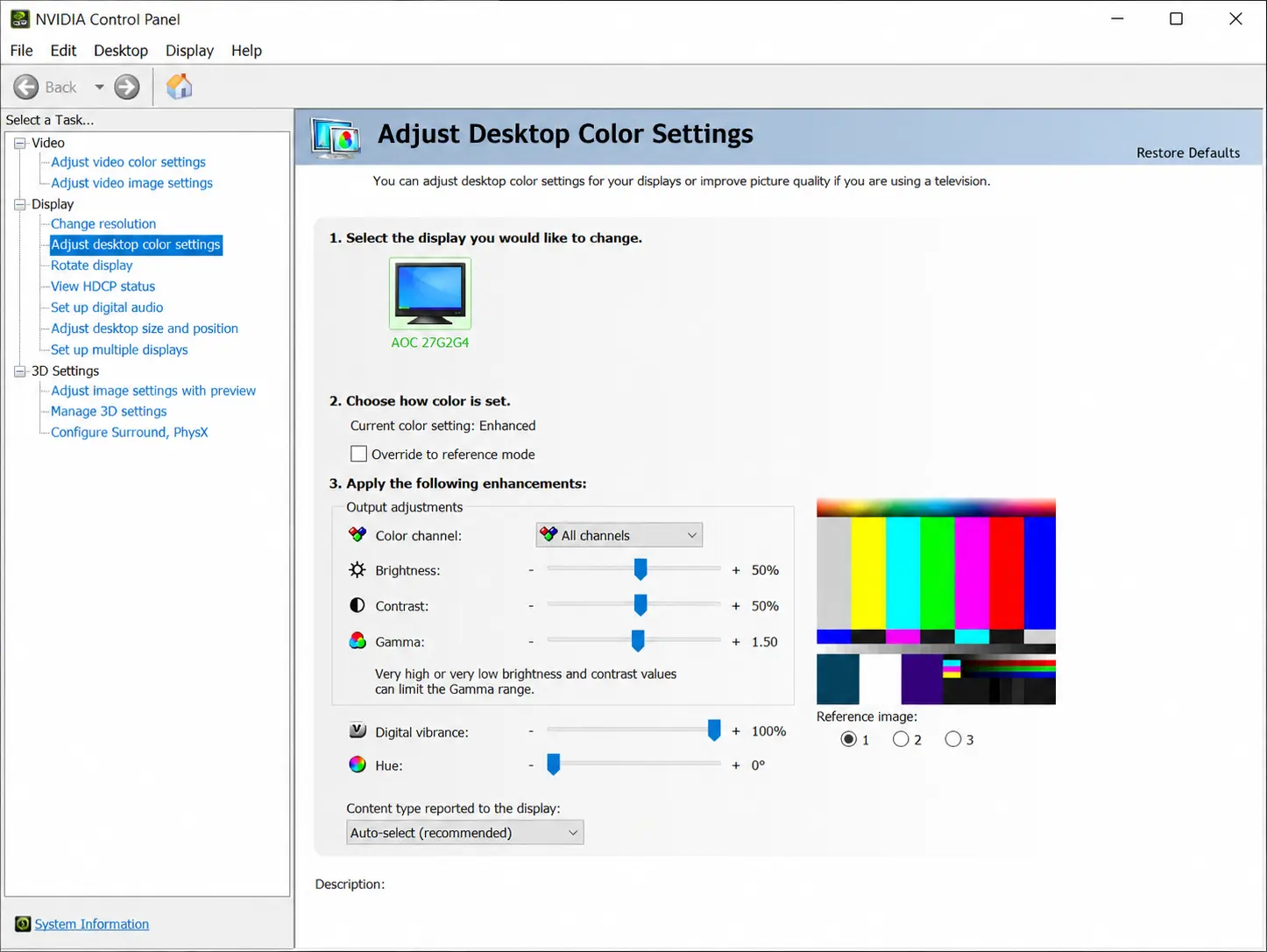The image size is (1267, 952).
Task: Open Set up multiple displays task
Action: [x=119, y=349]
